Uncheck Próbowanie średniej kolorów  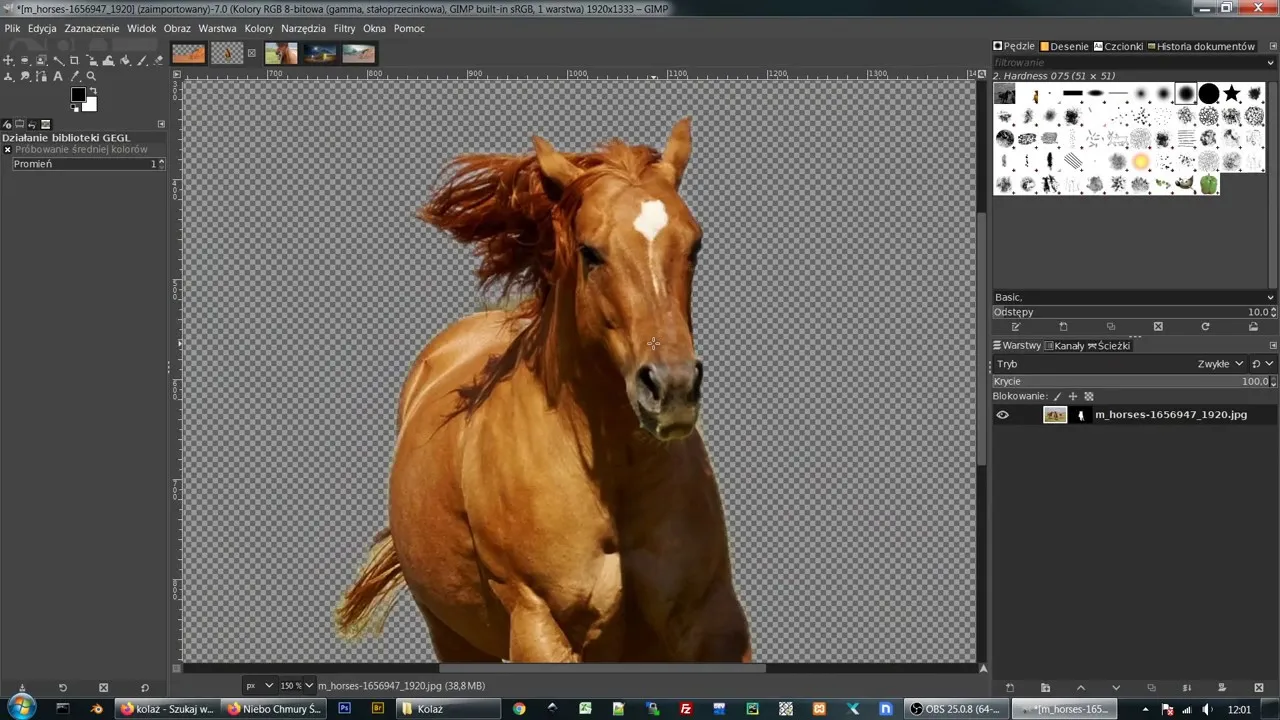[8, 149]
